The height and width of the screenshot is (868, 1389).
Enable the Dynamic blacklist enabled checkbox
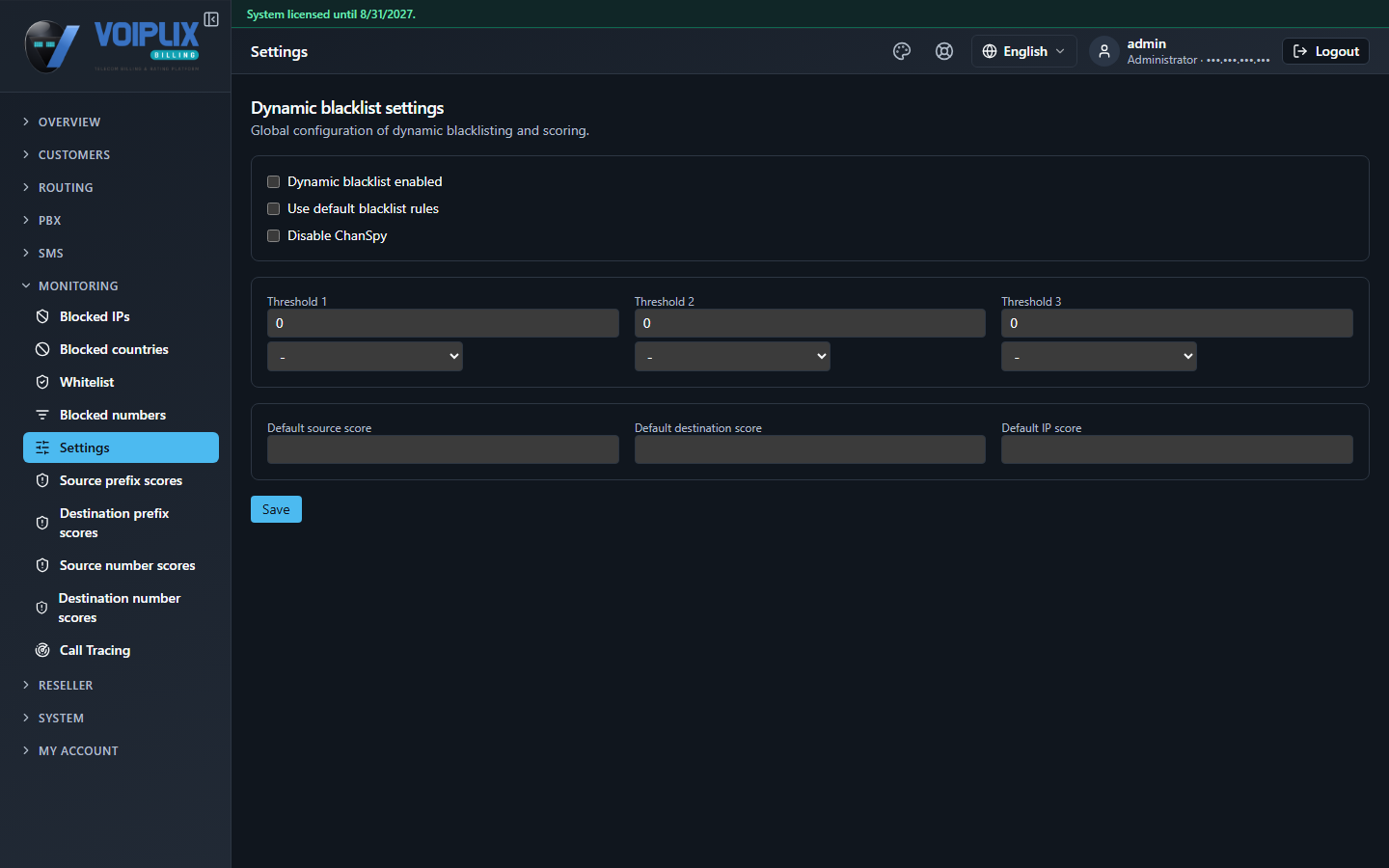(274, 181)
